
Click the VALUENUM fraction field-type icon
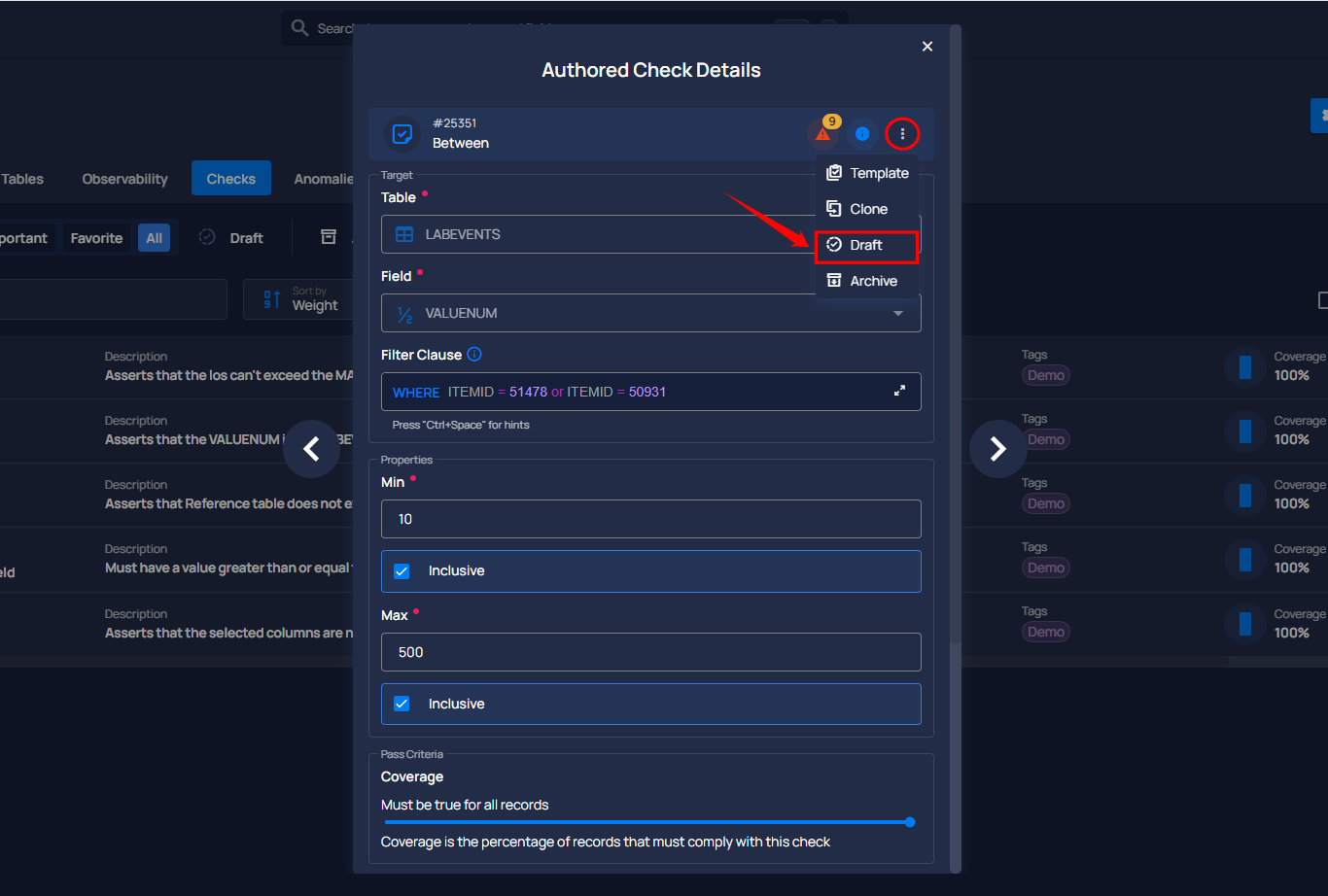point(404,313)
